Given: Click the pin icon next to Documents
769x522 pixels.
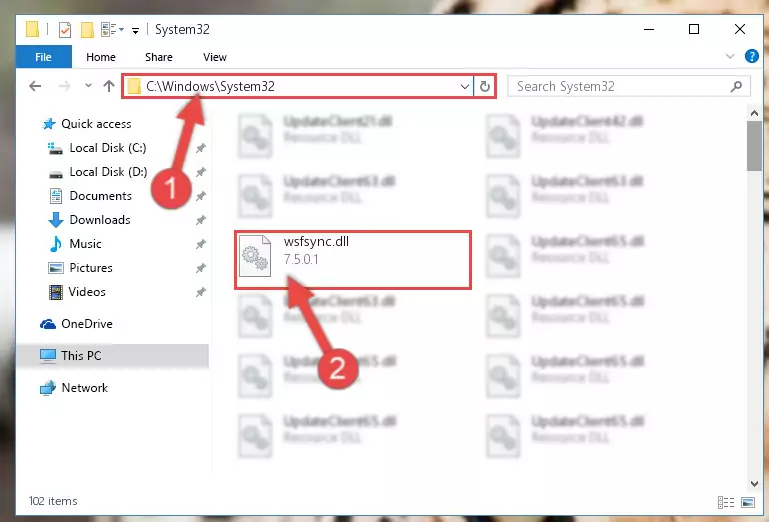Looking at the screenshot, I should click(201, 196).
